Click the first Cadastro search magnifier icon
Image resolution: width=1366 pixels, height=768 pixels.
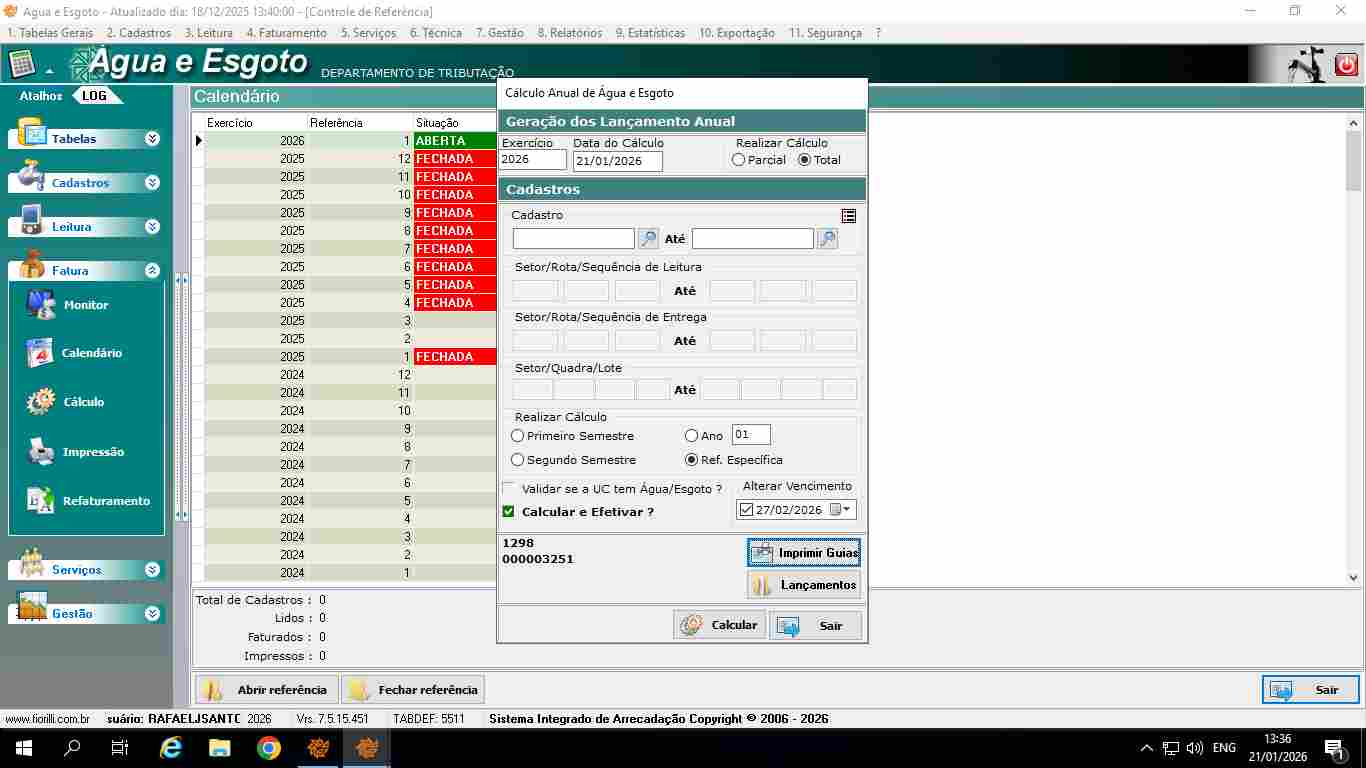tap(648, 239)
